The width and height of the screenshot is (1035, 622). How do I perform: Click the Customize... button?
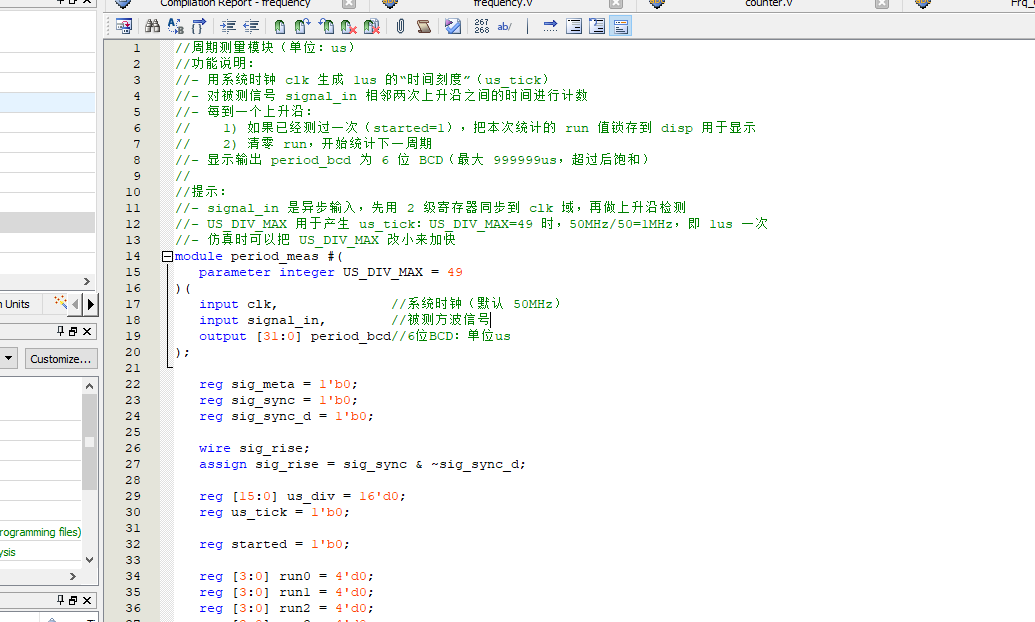61,359
